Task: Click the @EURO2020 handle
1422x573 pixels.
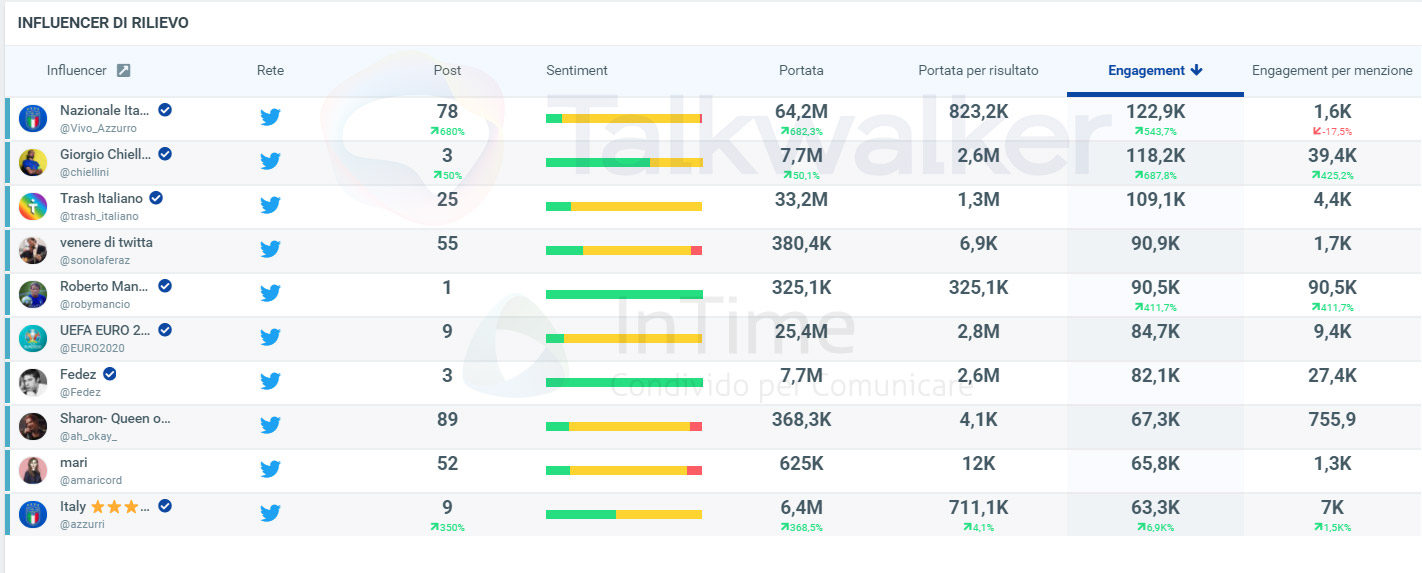Action: (x=91, y=349)
